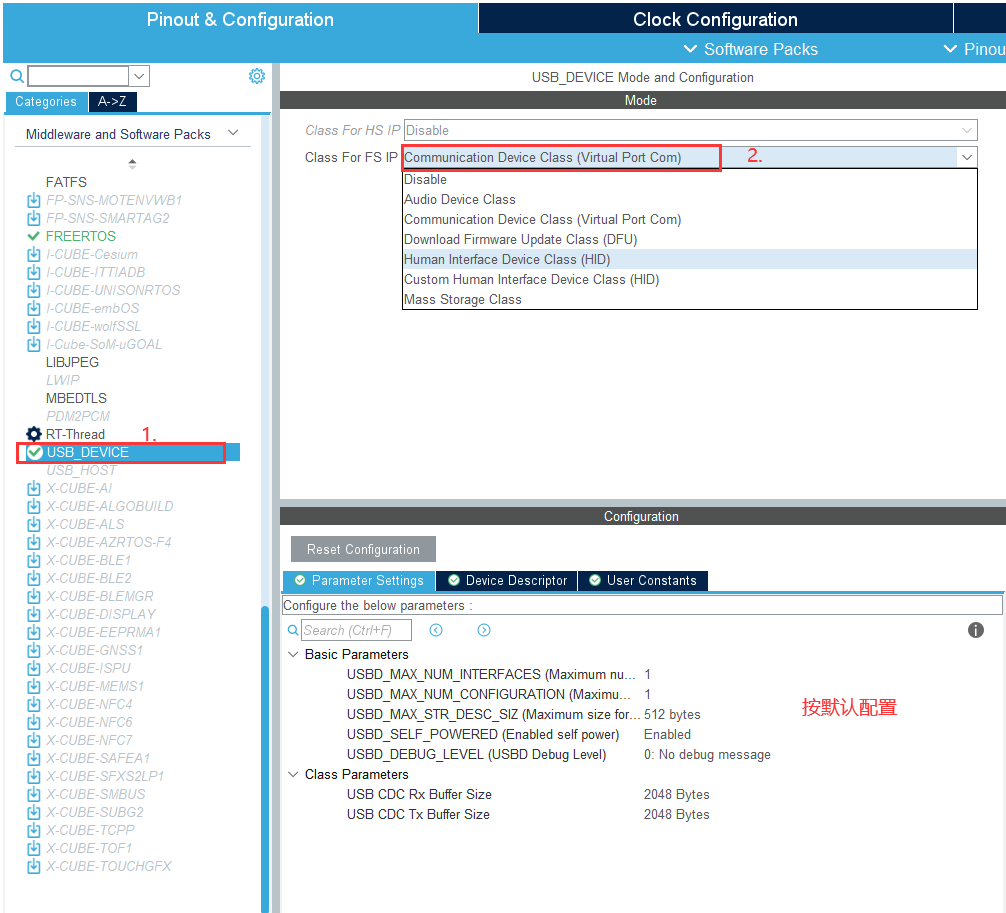Click USB CDC Rx Buffer Size value
The height and width of the screenshot is (913, 1006).
pyautogui.click(x=676, y=794)
